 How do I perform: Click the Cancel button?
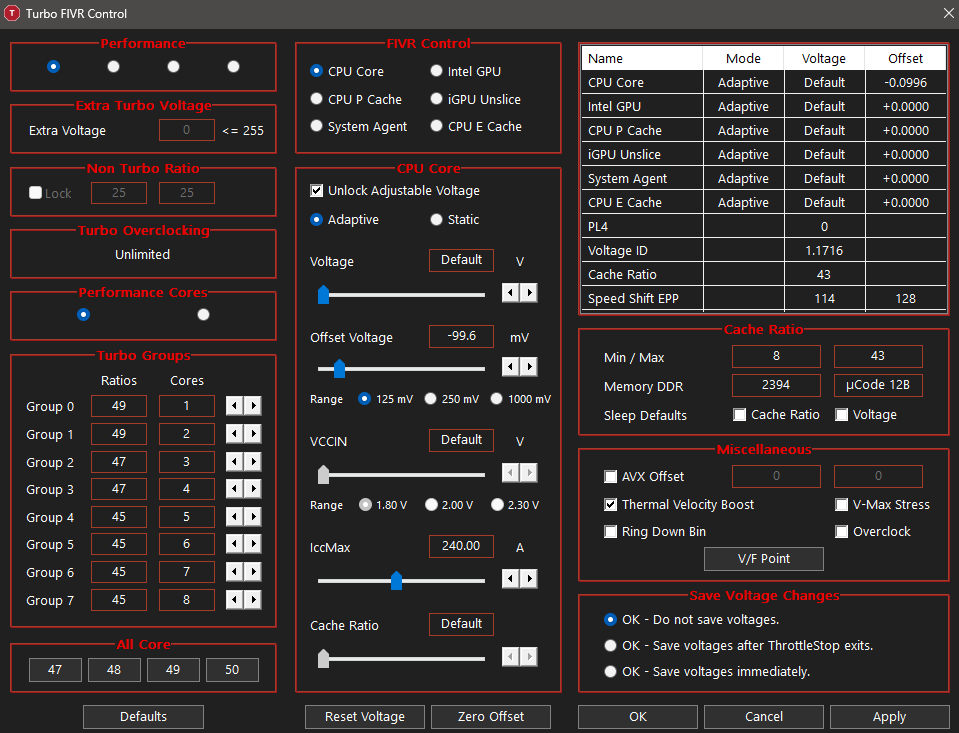[x=764, y=716]
